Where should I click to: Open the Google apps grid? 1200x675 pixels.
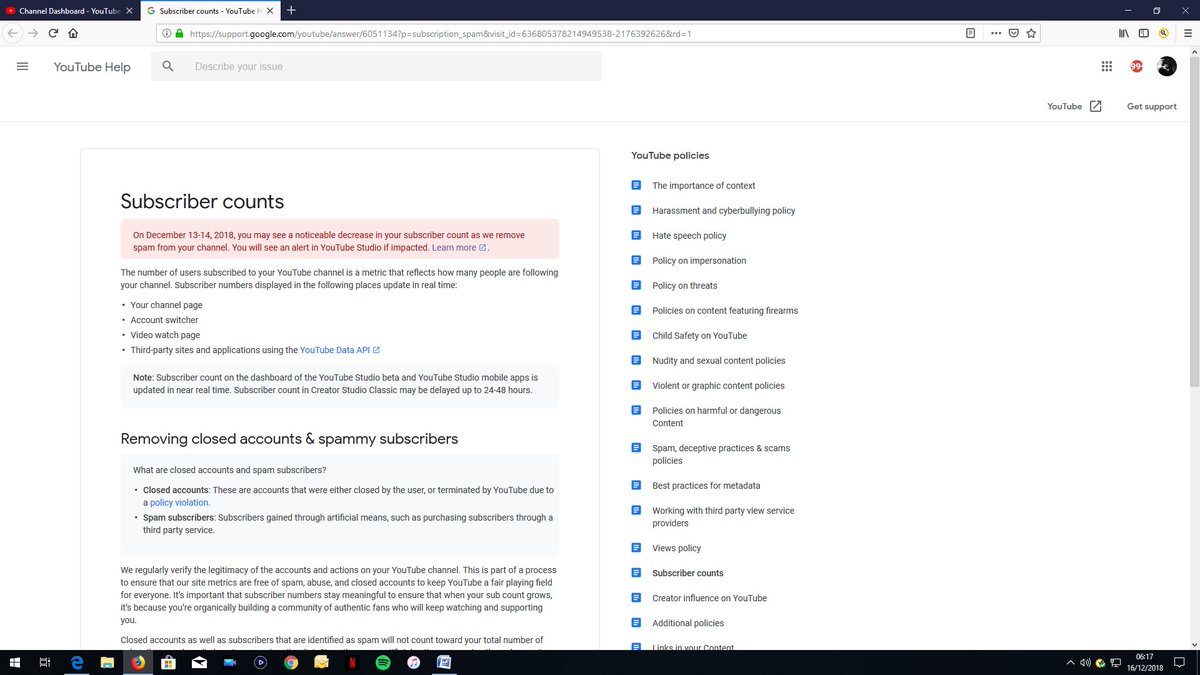(x=1107, y=66)
